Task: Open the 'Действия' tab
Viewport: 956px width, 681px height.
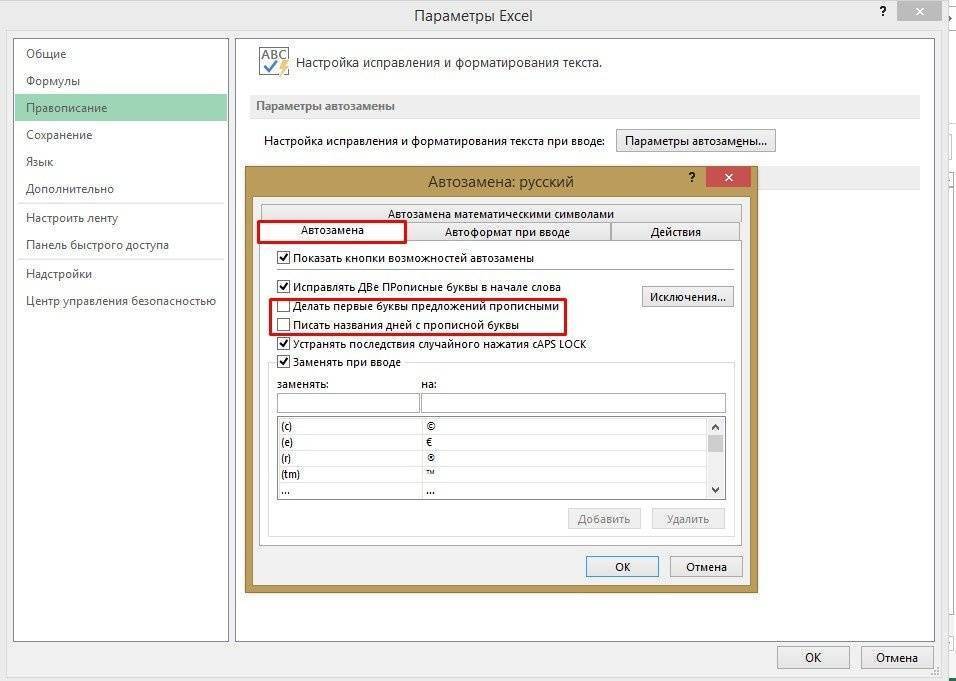Action: [x=675, y=231]
